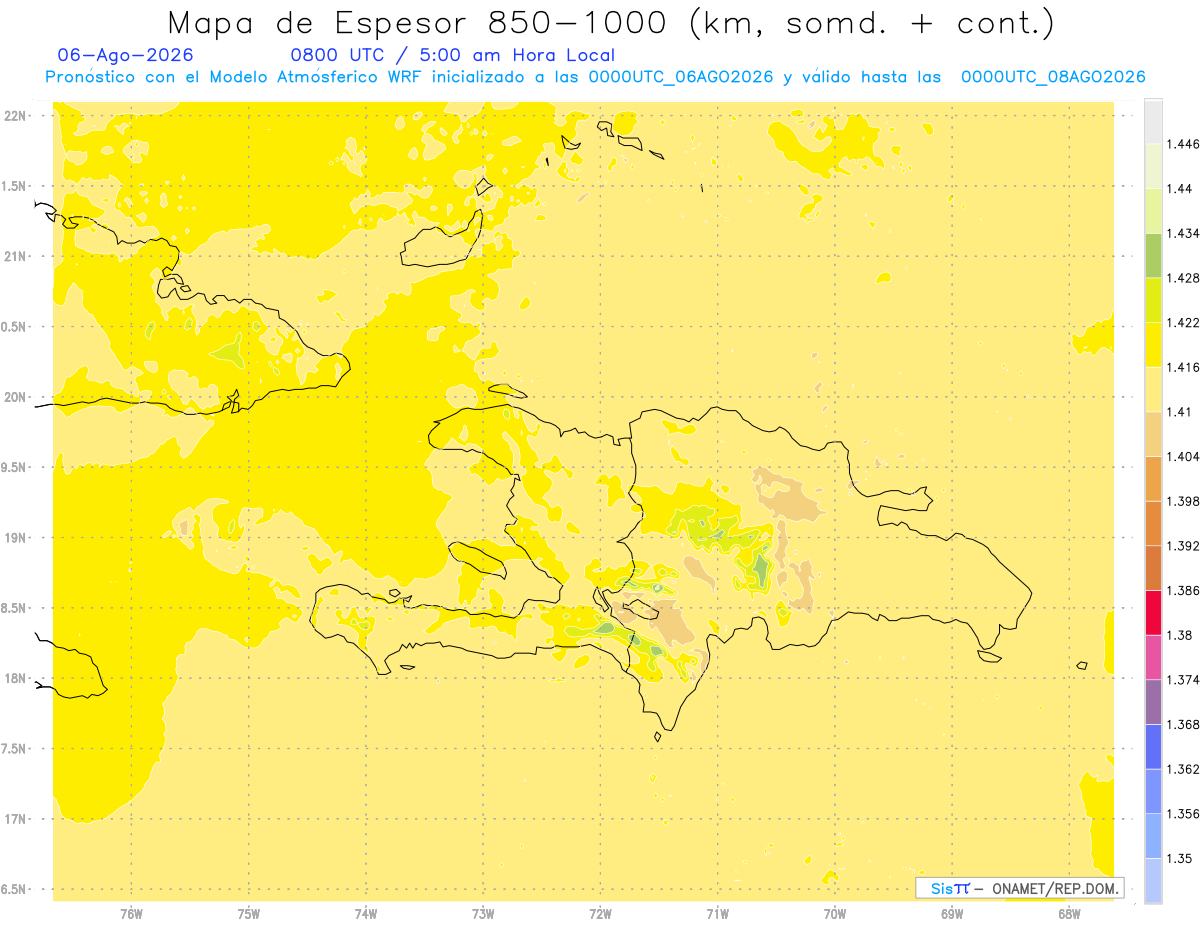
Task: Click the '75W' longitude label
Action: coord(248,914)
